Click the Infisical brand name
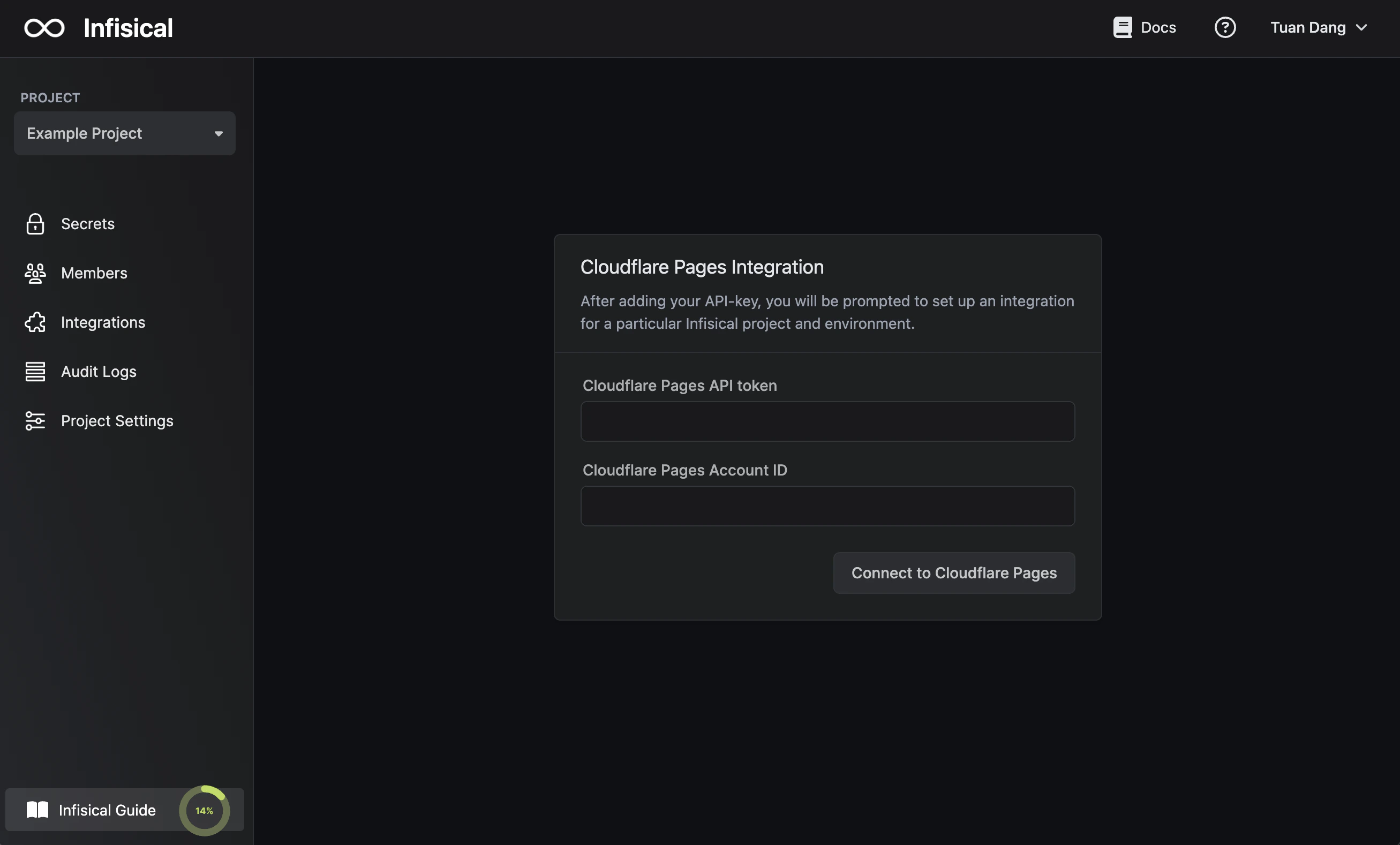 coord(128,28)
